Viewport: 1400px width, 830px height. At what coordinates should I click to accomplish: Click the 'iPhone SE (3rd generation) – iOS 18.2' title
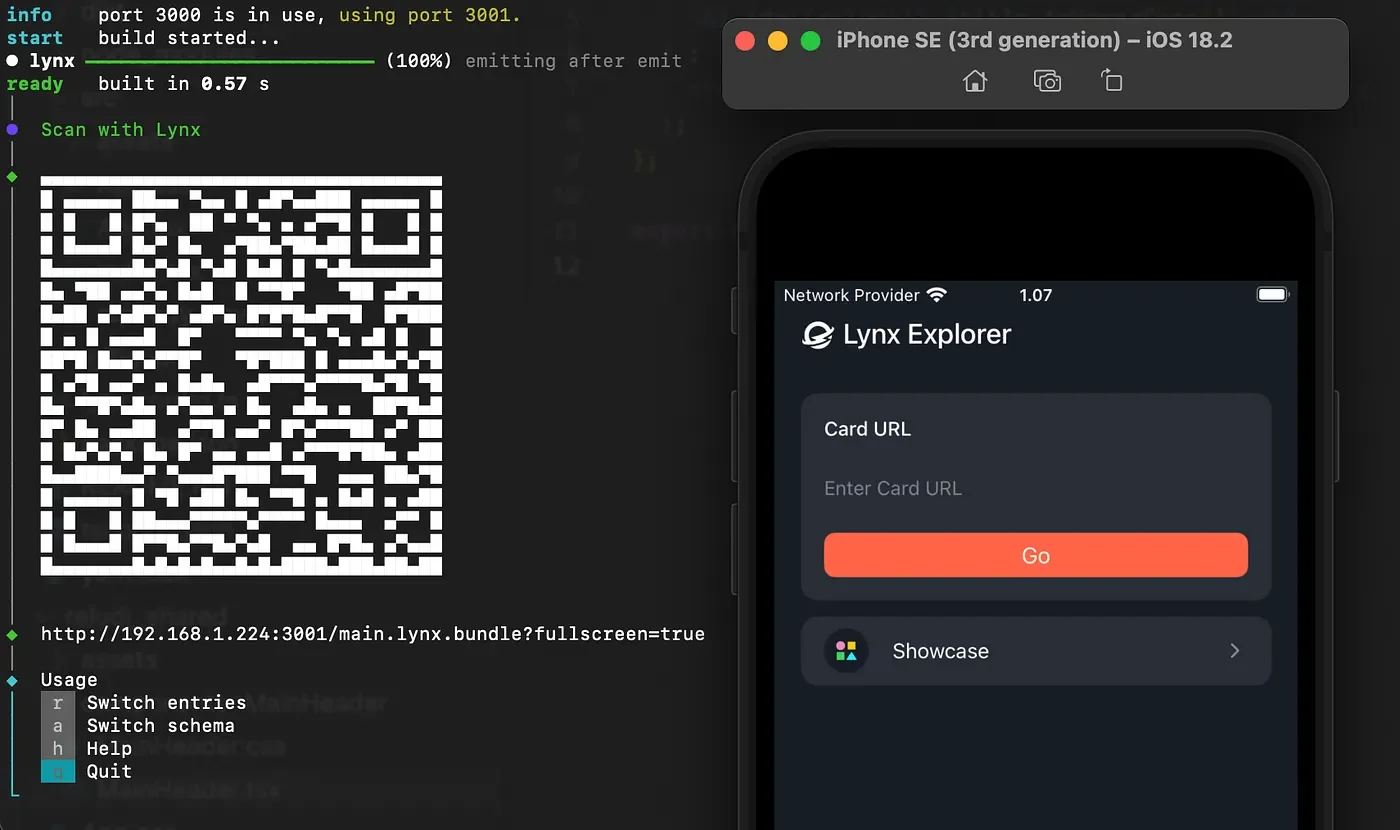point(1034,41)
